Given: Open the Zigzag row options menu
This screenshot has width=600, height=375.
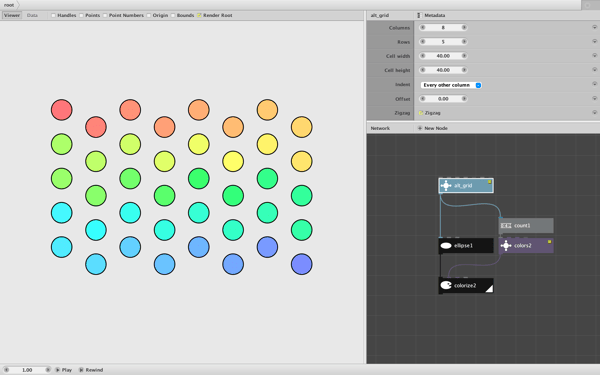Looking at the screenshot, I should tap(594, 112).
